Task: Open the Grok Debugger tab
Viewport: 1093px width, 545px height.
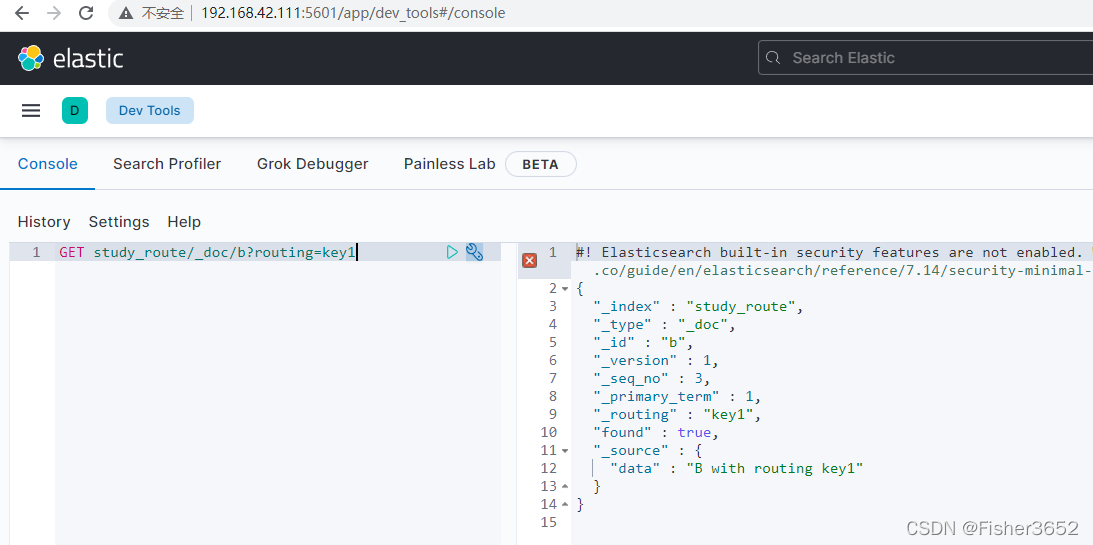Action: (312, 164)
